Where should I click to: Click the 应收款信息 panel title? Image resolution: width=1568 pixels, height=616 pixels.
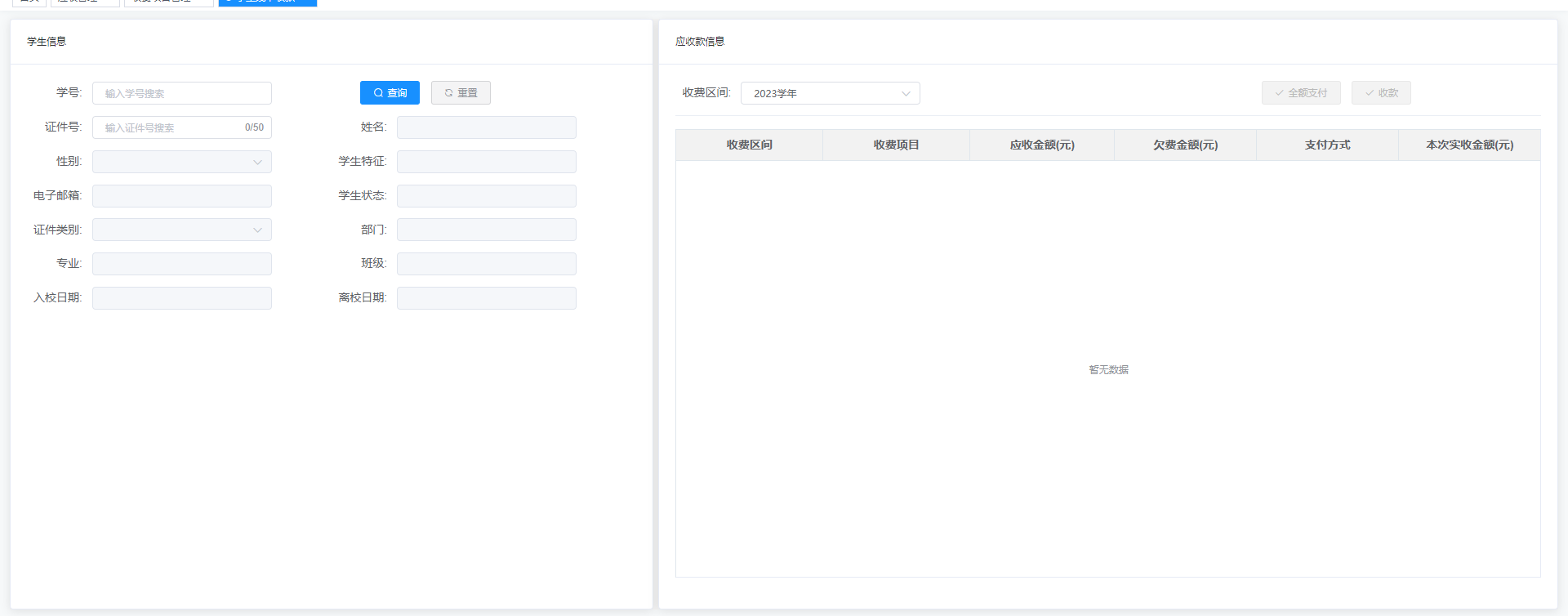700,42
